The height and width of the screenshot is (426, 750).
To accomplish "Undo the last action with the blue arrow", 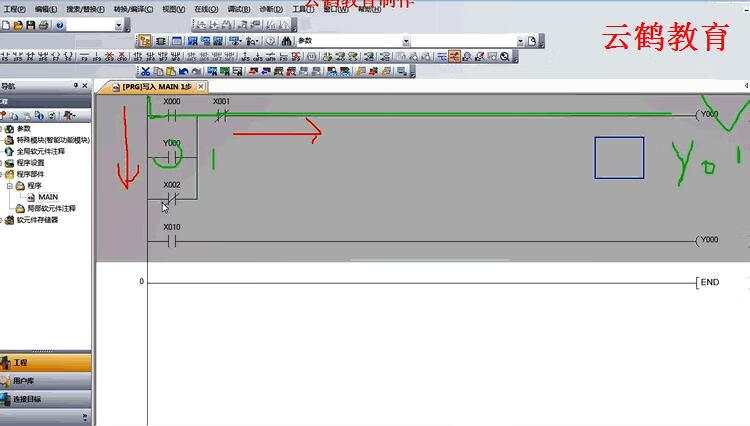I will (183, 72).
